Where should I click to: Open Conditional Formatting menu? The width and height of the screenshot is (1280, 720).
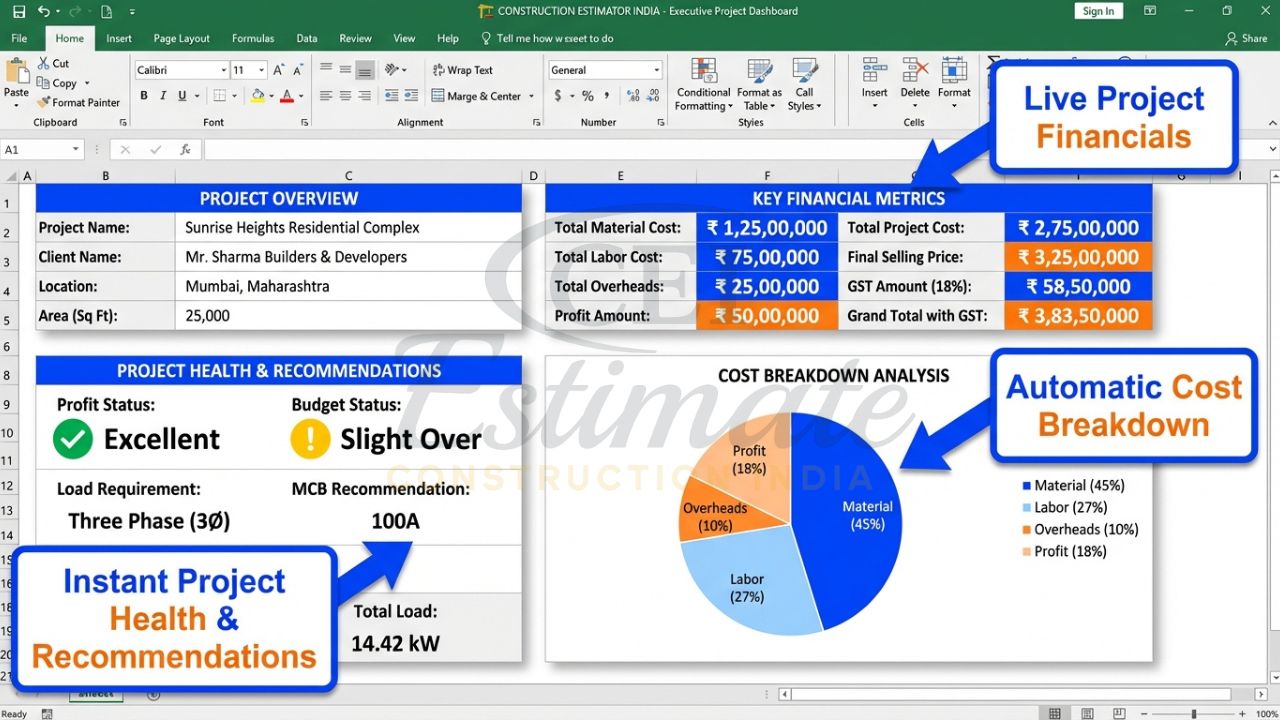[x=703, y=85]
